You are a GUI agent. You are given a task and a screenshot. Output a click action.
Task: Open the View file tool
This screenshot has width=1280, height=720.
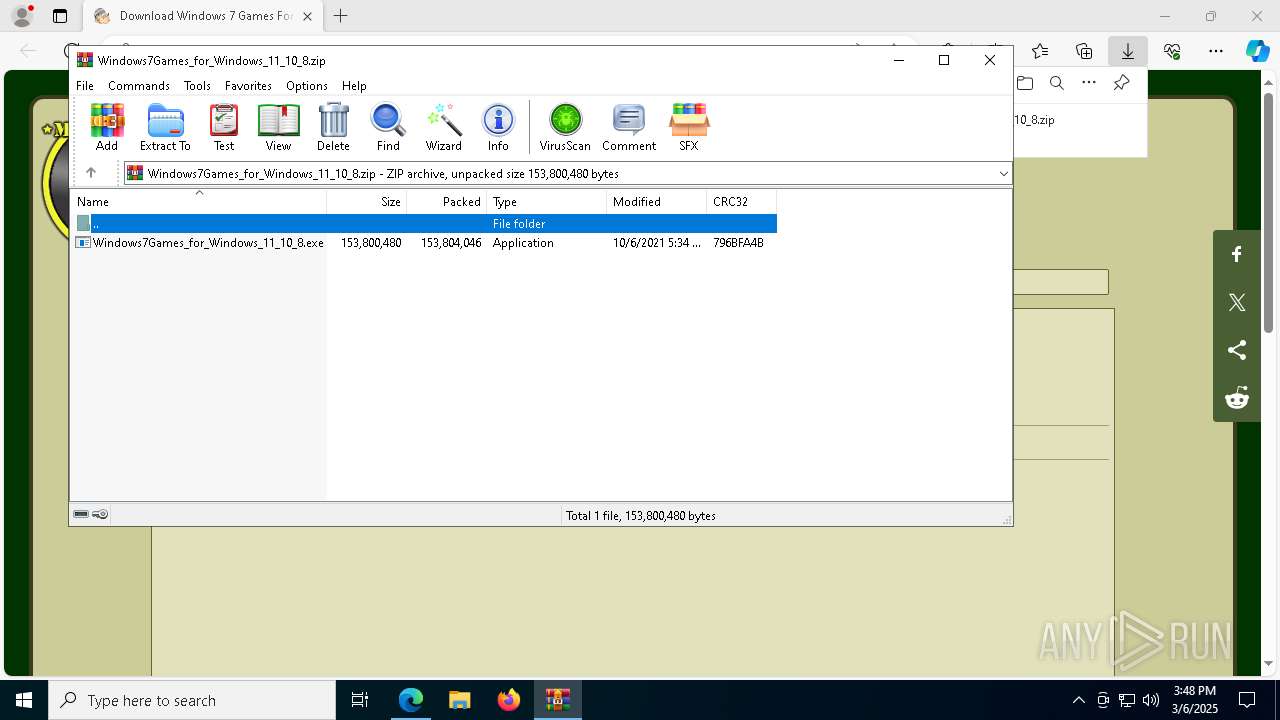coord(278,127)
